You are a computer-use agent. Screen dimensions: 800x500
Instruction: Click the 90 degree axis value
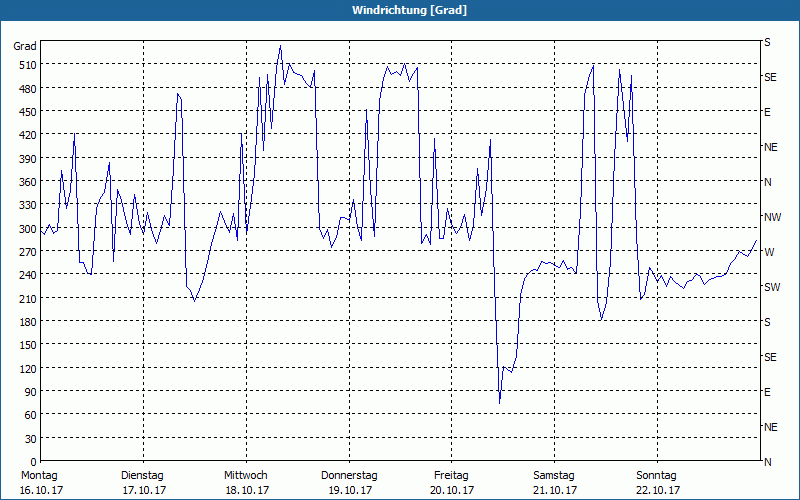click(31, 392)
